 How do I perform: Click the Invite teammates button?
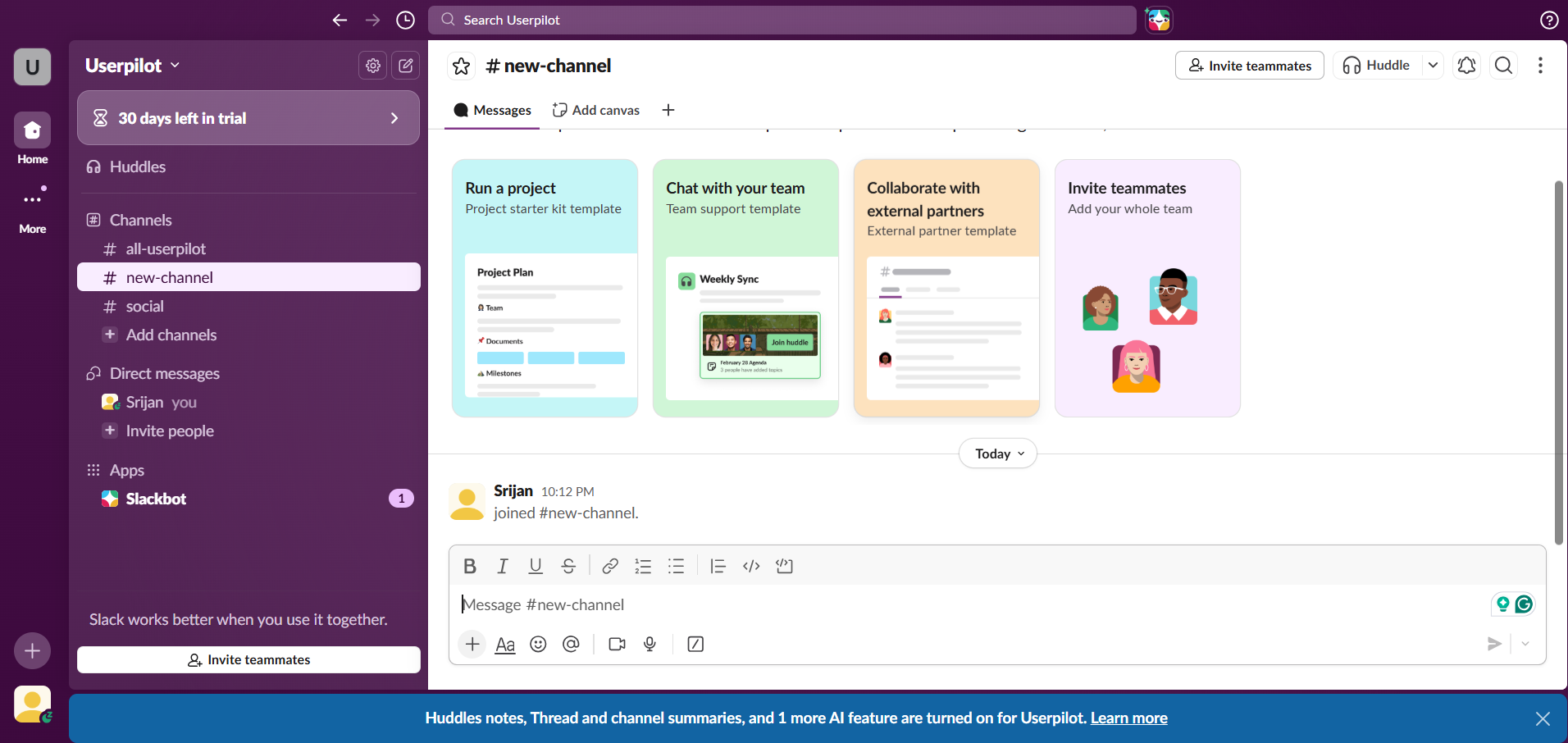(x=1248, y=65)
